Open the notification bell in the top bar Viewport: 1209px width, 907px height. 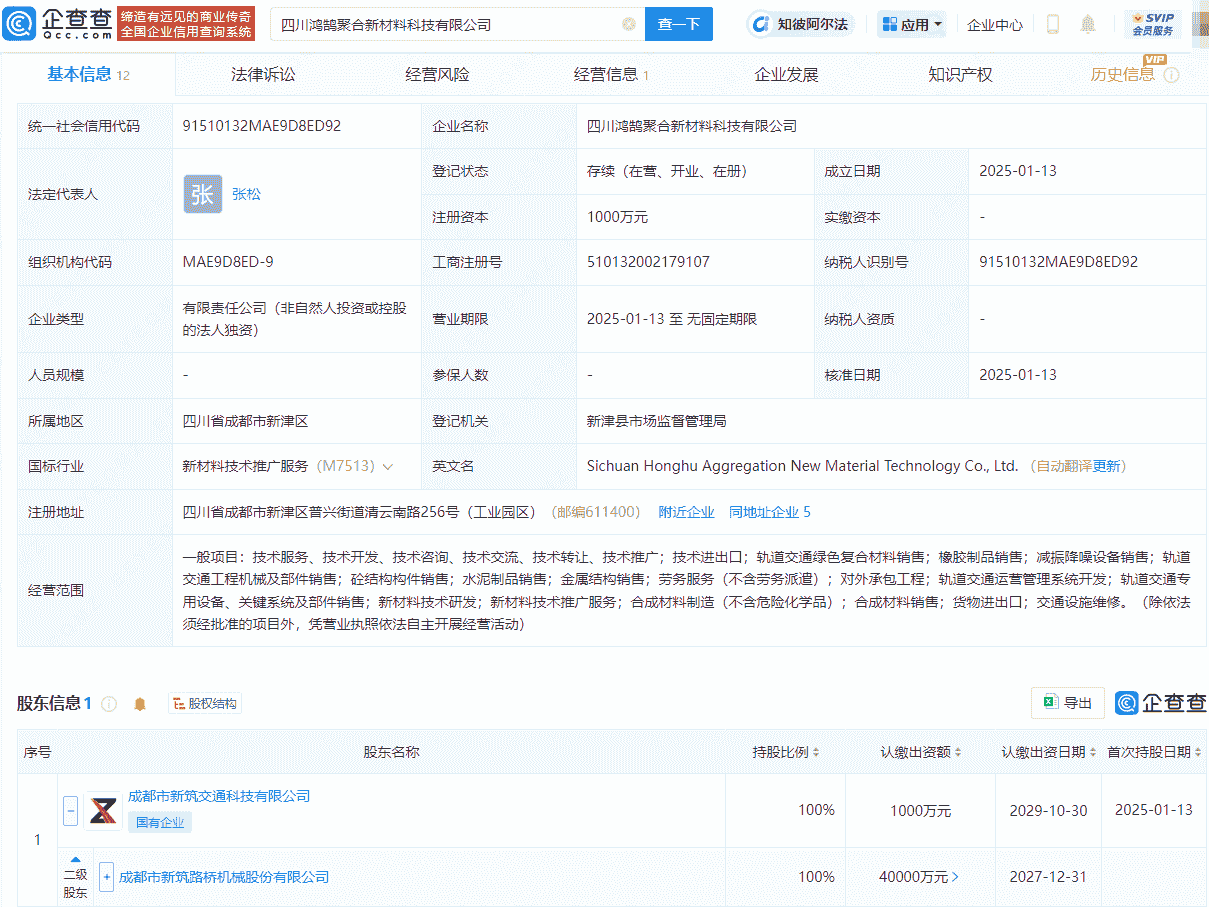point(1086,23)
